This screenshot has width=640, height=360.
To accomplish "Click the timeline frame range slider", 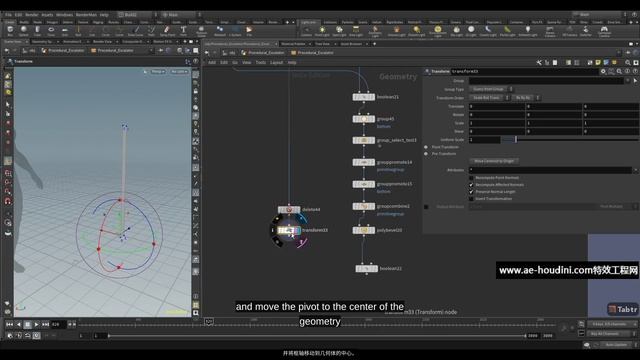I will (x=317, y=336).
